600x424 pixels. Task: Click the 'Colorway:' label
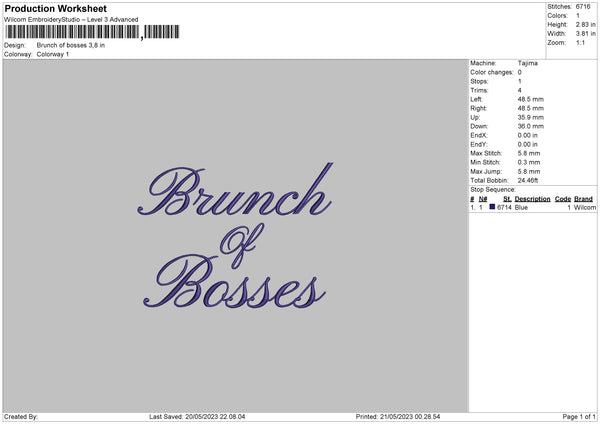(x=18, y=54)
